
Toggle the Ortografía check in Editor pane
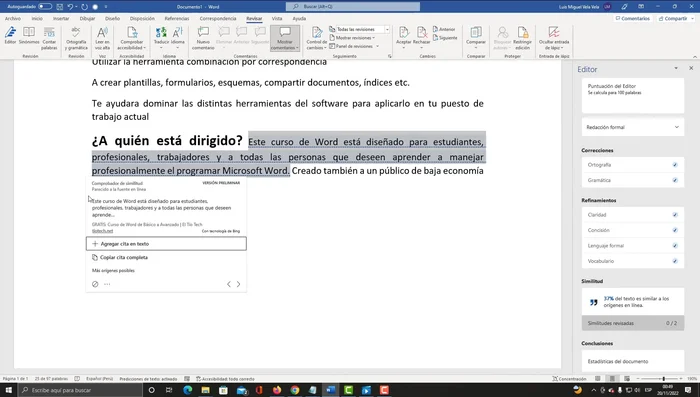pos(675,165)
